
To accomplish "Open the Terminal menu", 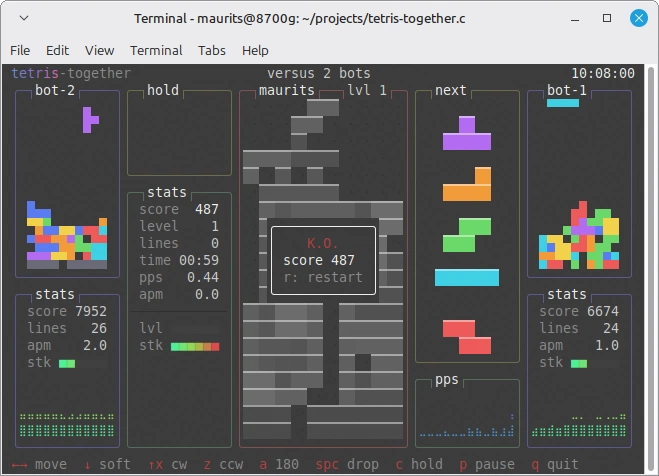I will point(156,50).
